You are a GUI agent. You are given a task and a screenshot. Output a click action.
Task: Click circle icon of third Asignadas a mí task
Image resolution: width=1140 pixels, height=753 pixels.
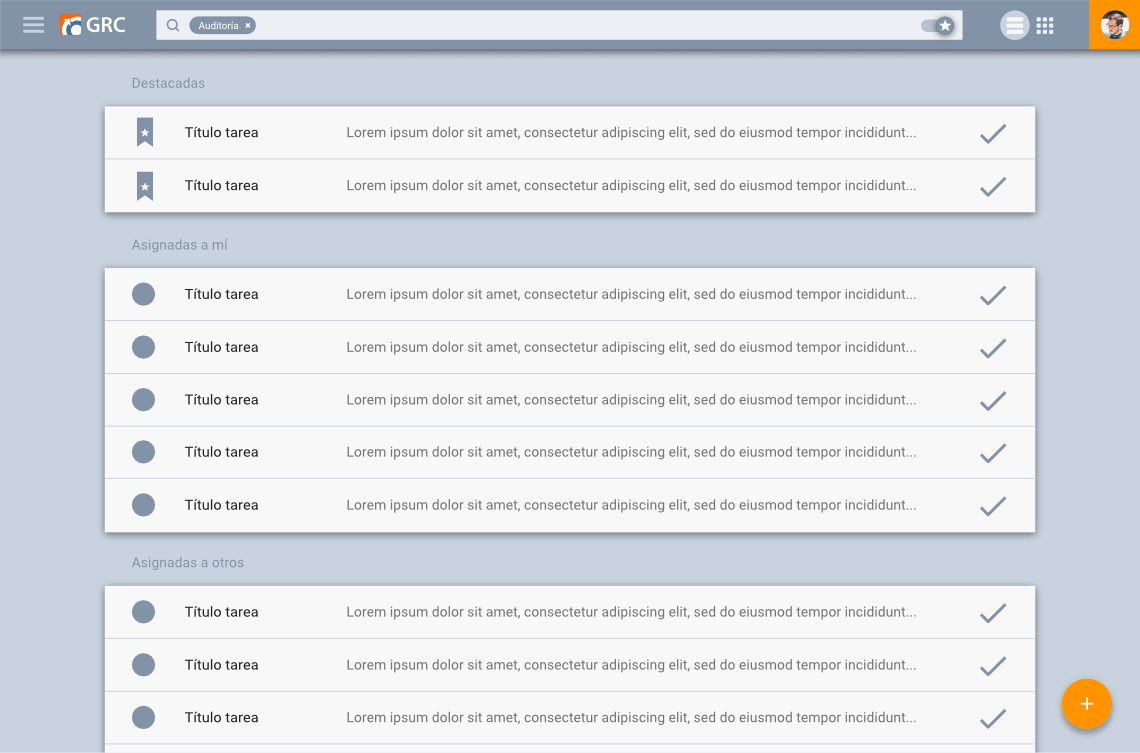[143, 399]
